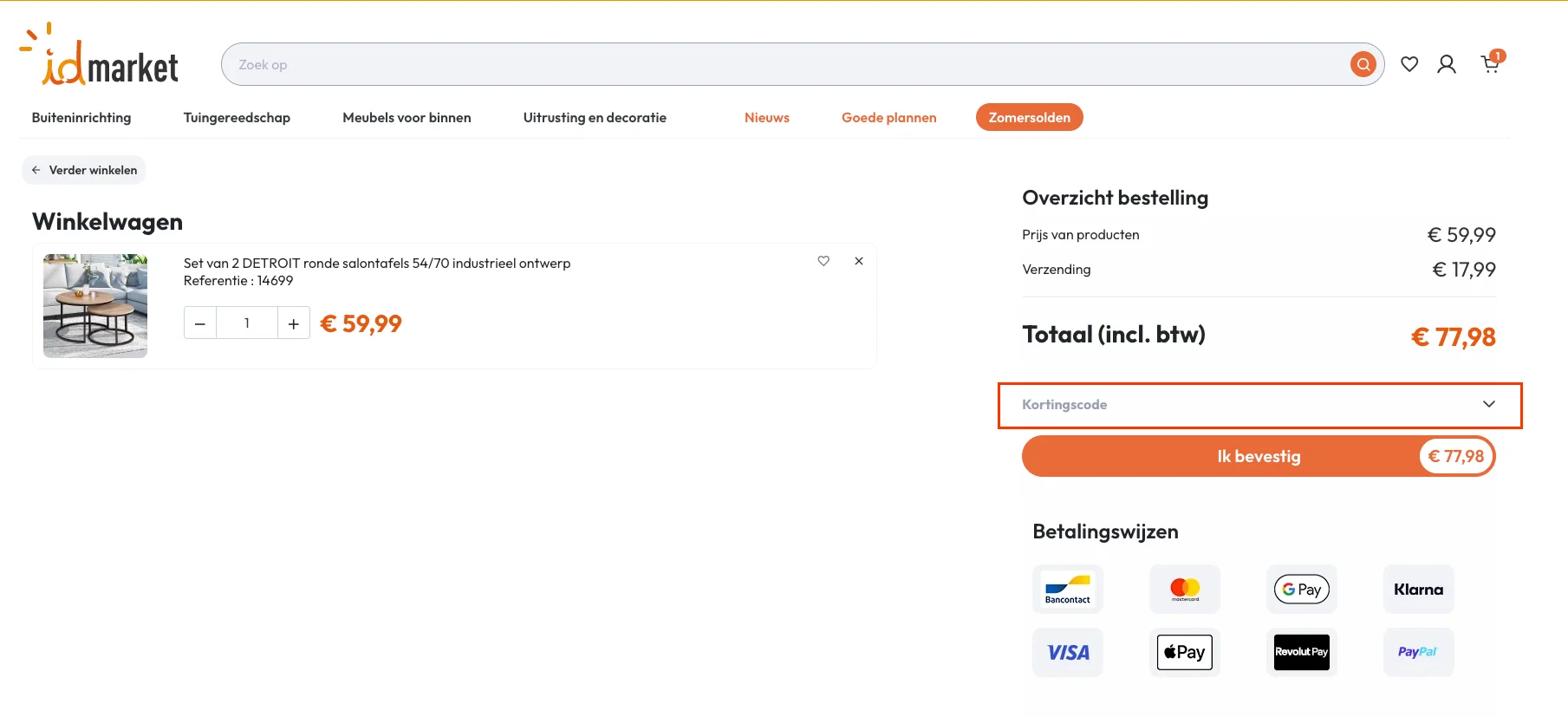The image size is (1568, 717).
Task: Confirm order with Ik bevestig button
Action: pos(1259,456)
